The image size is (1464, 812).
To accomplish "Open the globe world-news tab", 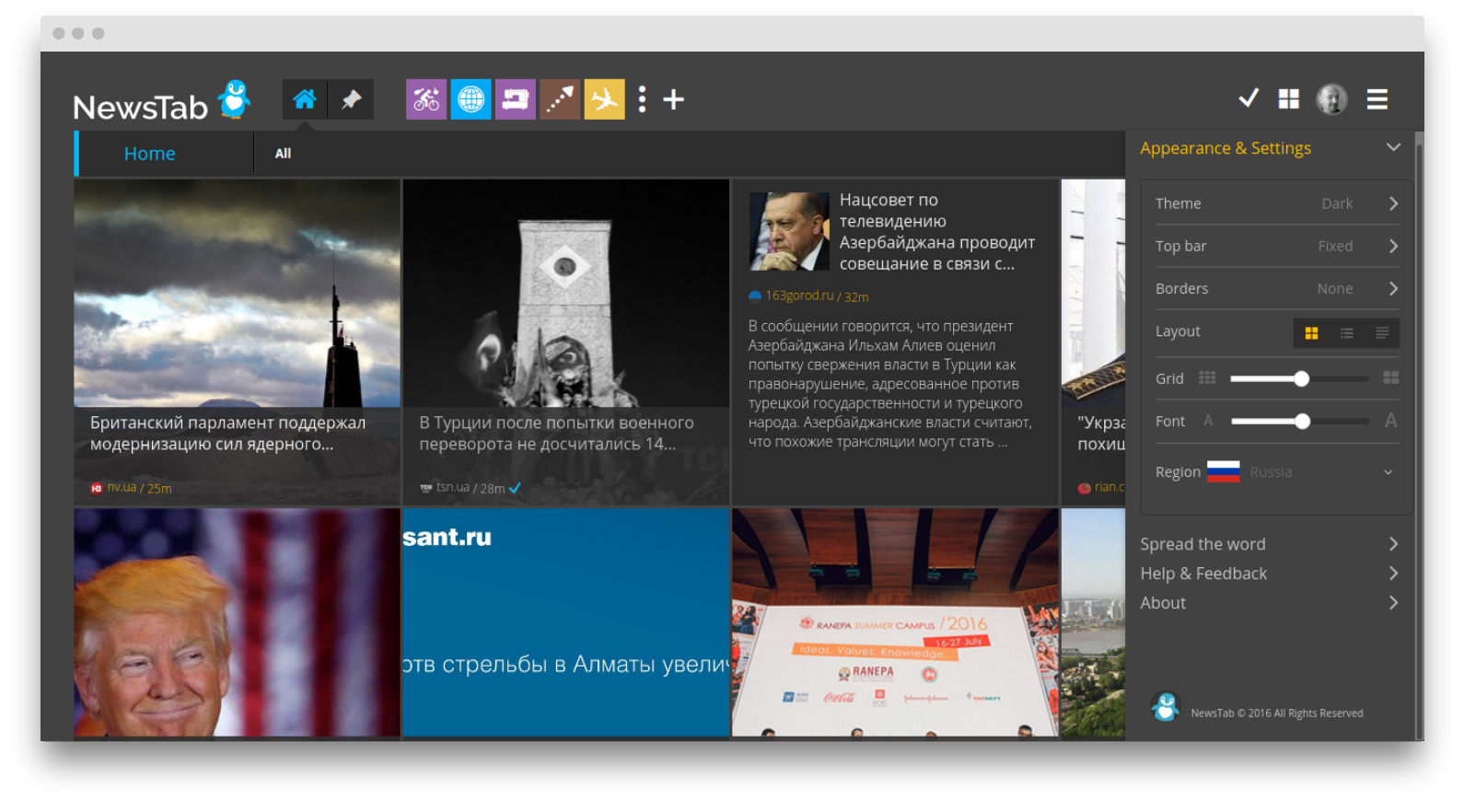I will [x=471, y=99].
